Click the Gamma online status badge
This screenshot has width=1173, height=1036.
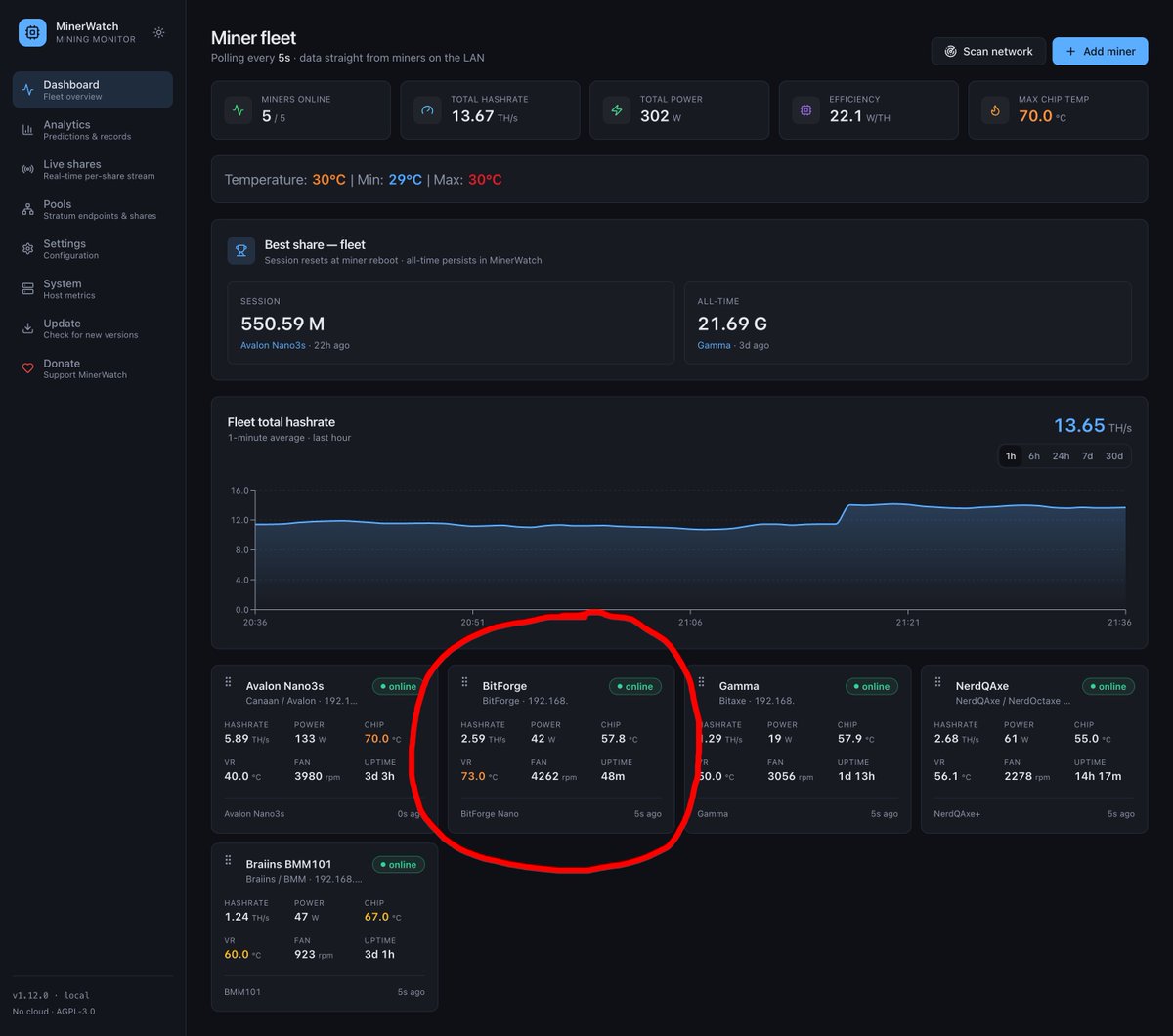point(872,686)
